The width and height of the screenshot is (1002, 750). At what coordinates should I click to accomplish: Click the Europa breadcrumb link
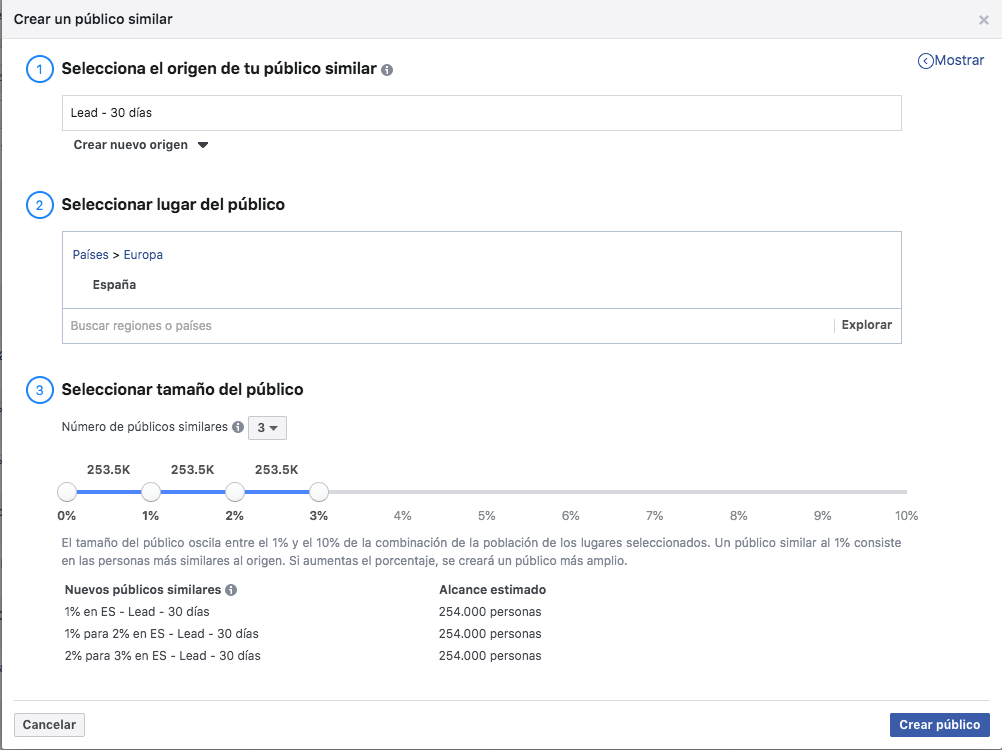coord(143,255)
